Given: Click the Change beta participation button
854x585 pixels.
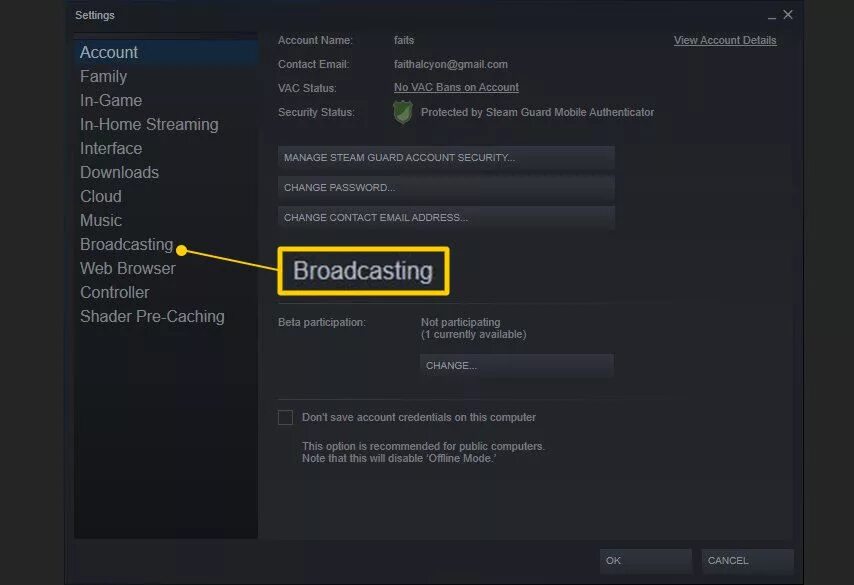Looking at the screenshot, I should tap(516, 365).
